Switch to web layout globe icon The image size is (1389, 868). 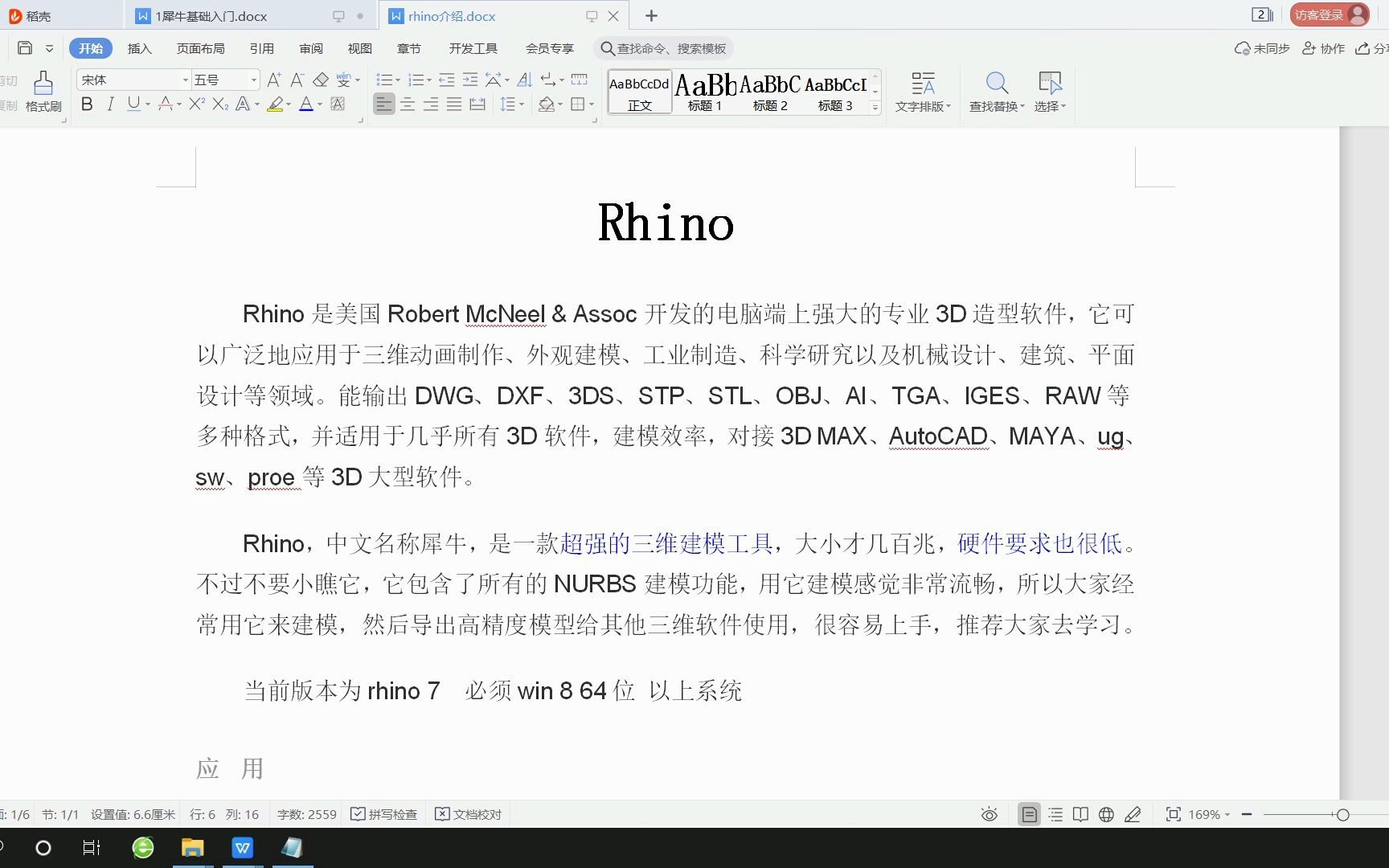tap(1107, 814)
